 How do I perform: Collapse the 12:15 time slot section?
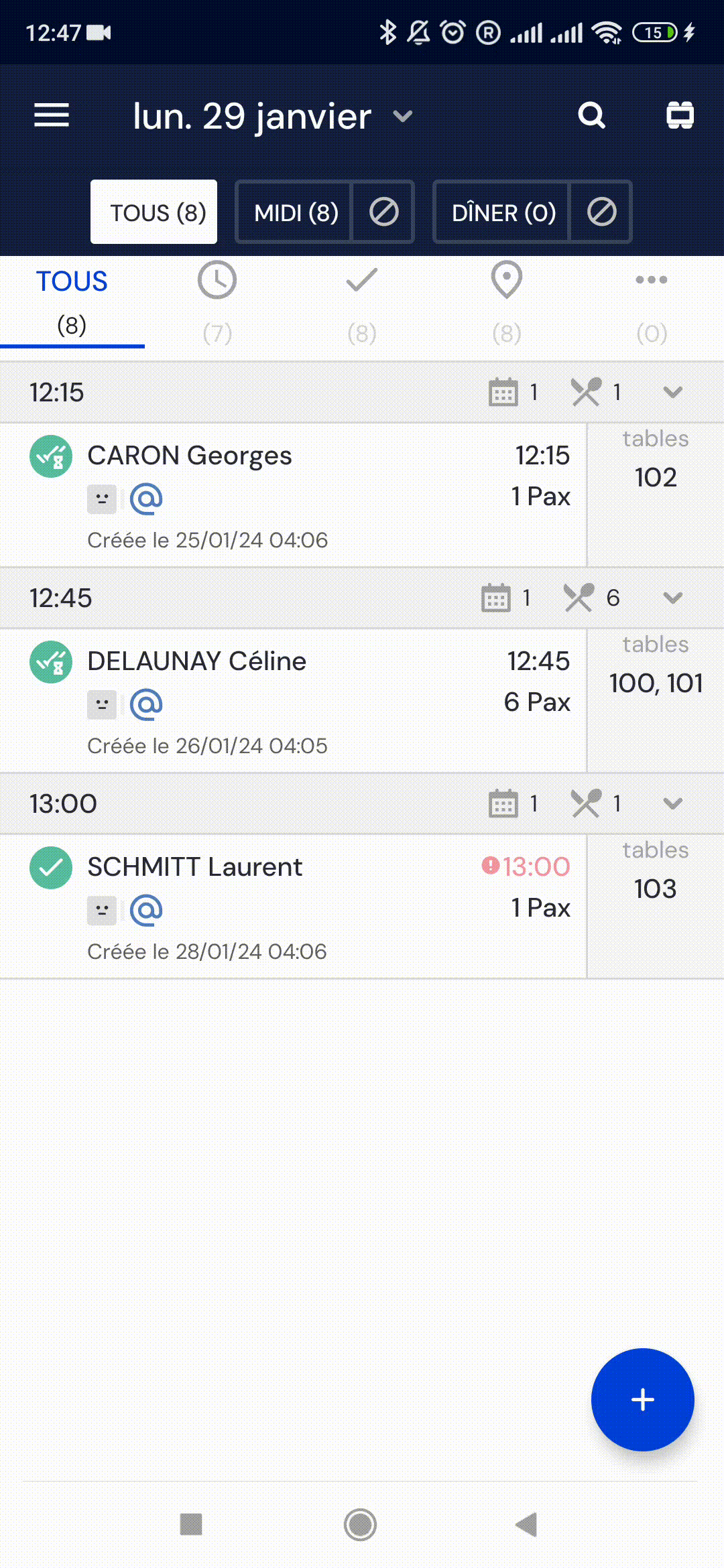coord(673,392)
